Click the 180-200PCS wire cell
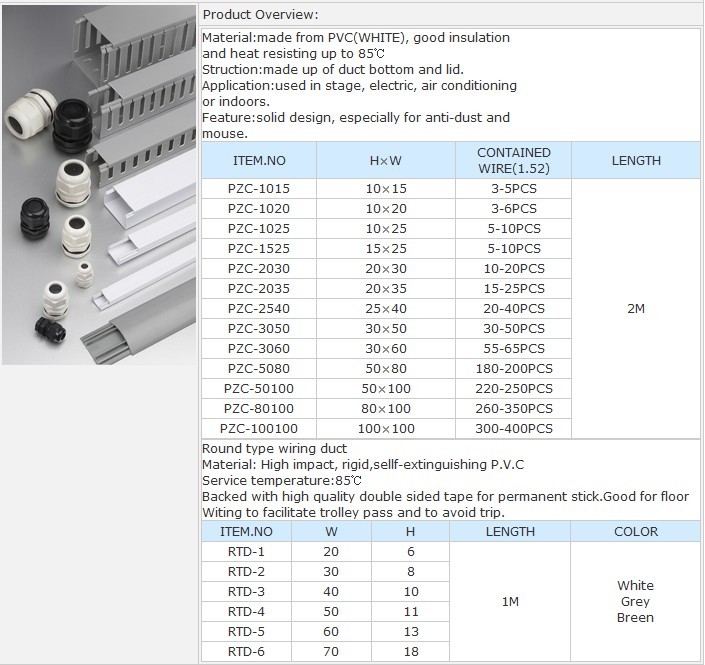Viewport: 705px width, 665px height. click(x=513, y=369)
